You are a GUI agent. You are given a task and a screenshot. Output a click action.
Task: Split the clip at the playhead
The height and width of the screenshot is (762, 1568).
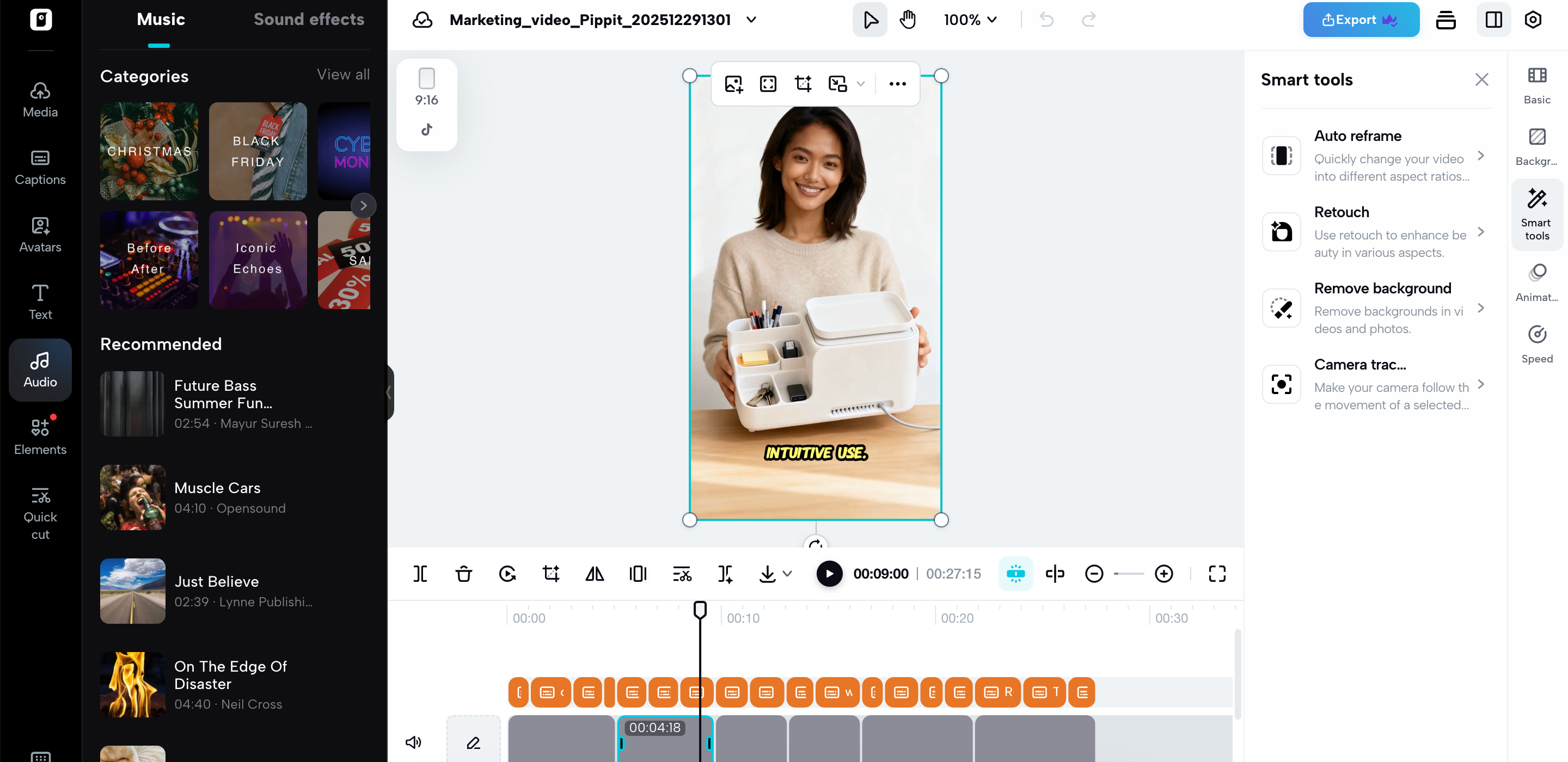tap(420, 573)
